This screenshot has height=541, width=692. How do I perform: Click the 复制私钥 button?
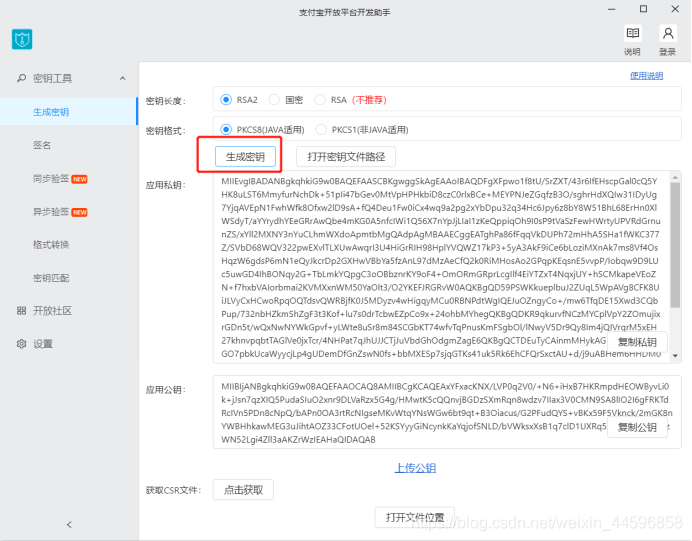click(x=637, y=342)
